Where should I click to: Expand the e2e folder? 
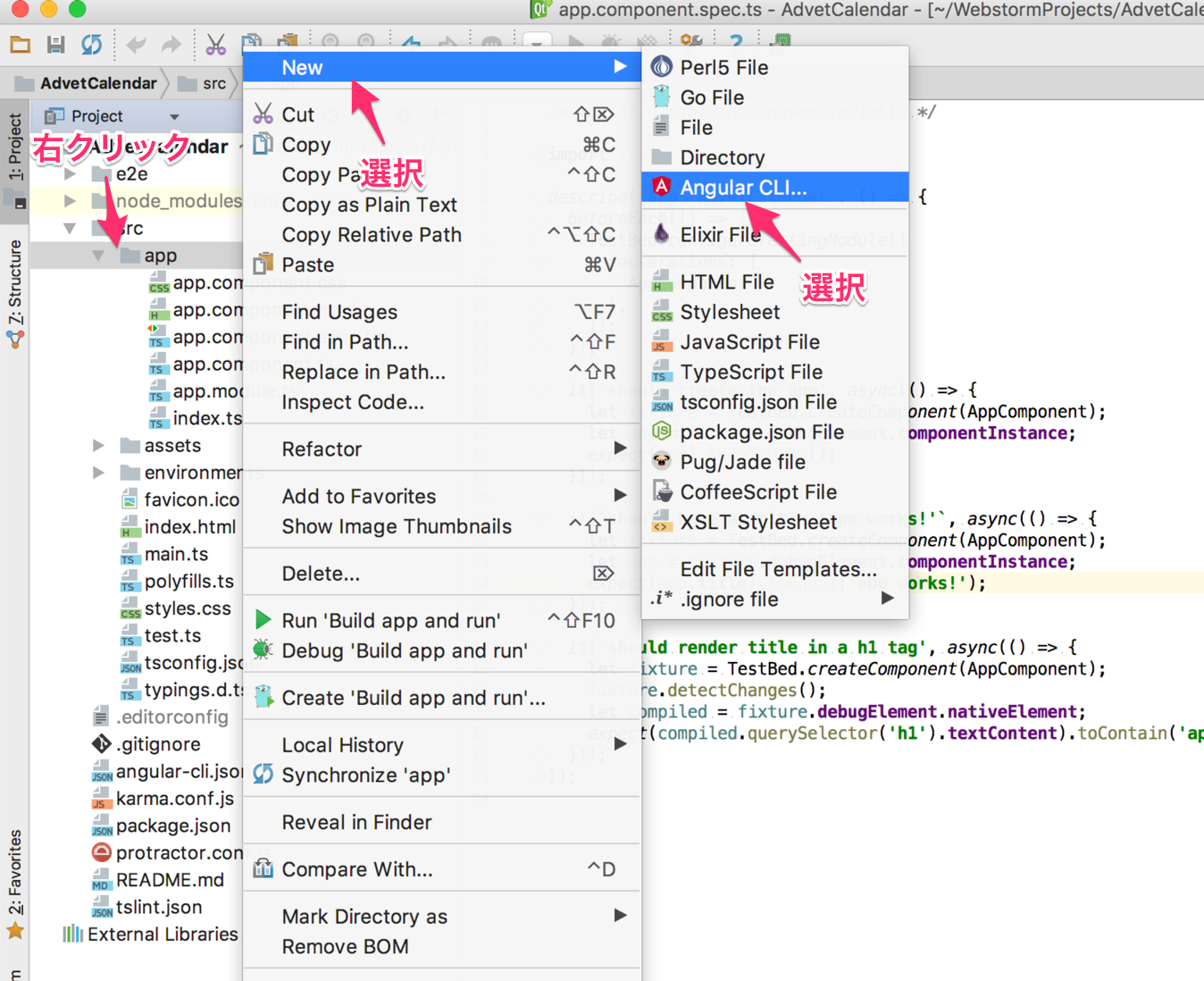(x=70, y=174)
